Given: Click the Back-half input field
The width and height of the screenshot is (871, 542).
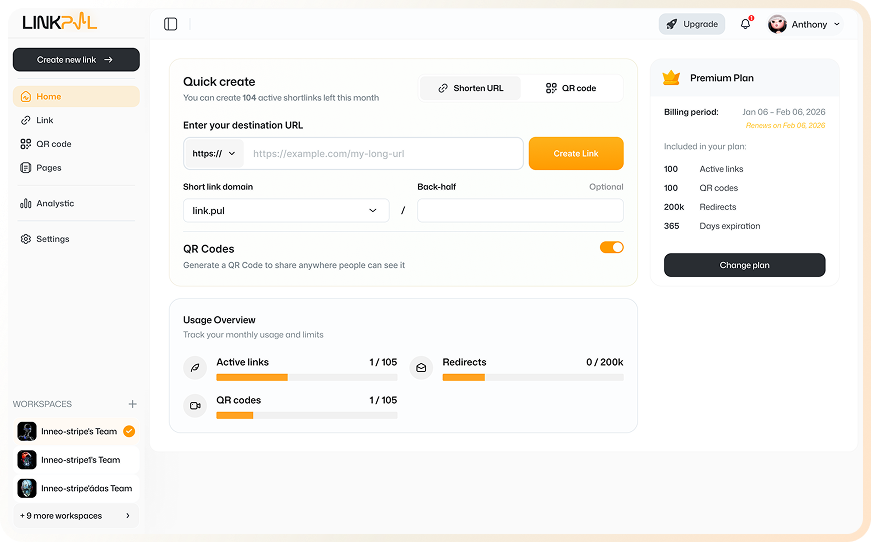Looking at the screenshot, I should (520, 210).
